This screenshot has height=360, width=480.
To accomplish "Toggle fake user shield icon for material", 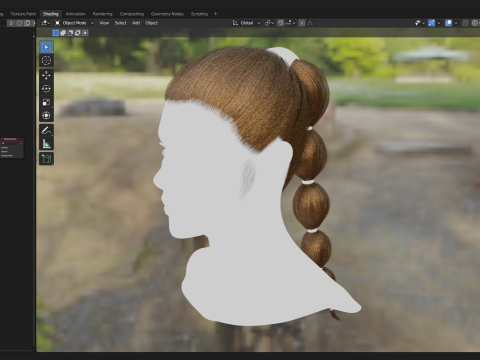I will pos(19,23).
